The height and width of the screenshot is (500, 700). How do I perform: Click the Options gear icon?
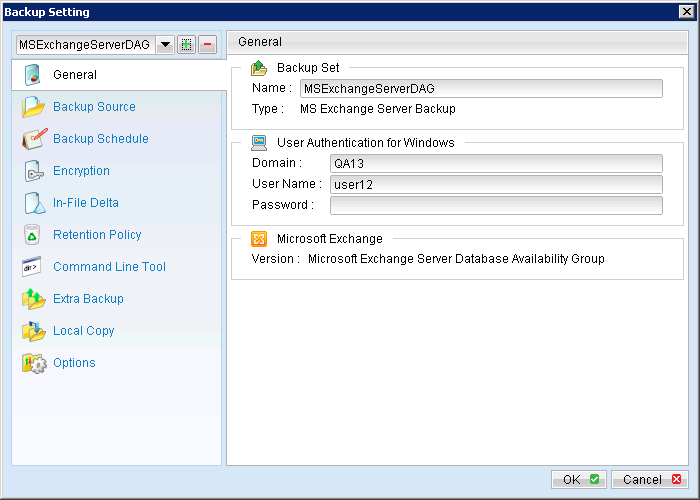[x=34, y=363]
